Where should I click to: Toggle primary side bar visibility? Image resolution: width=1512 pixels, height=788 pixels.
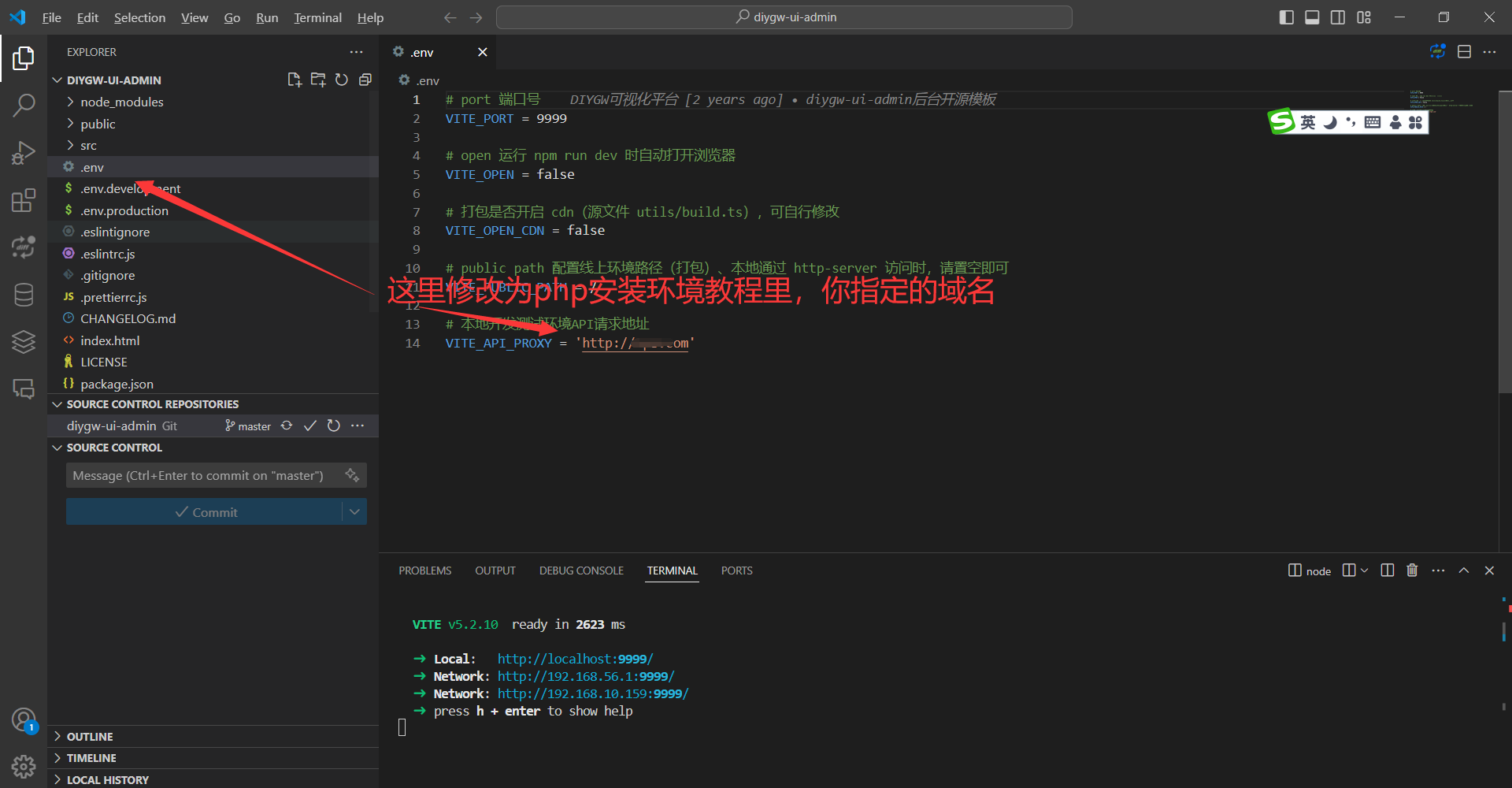1287,17
